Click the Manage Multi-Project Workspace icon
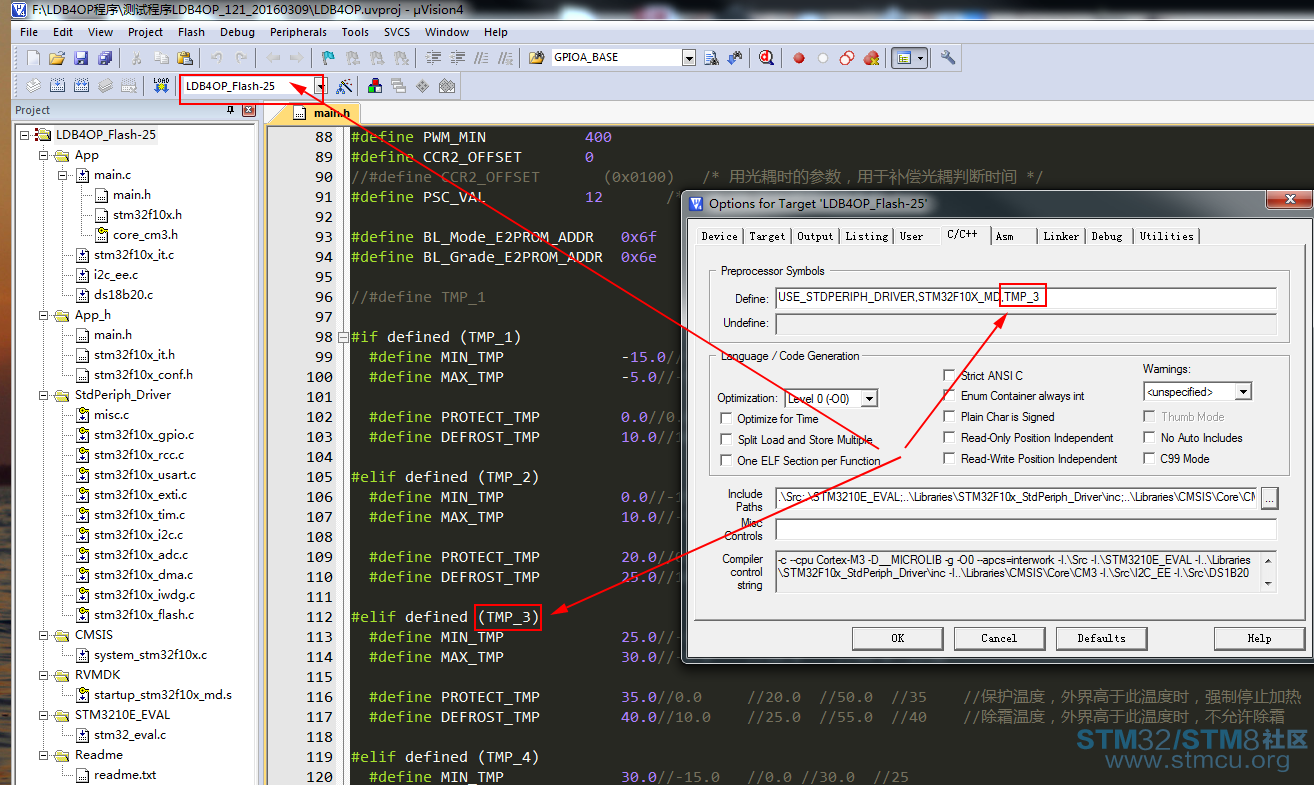Screen dimensions: 1314x785 tap(399, 86)
